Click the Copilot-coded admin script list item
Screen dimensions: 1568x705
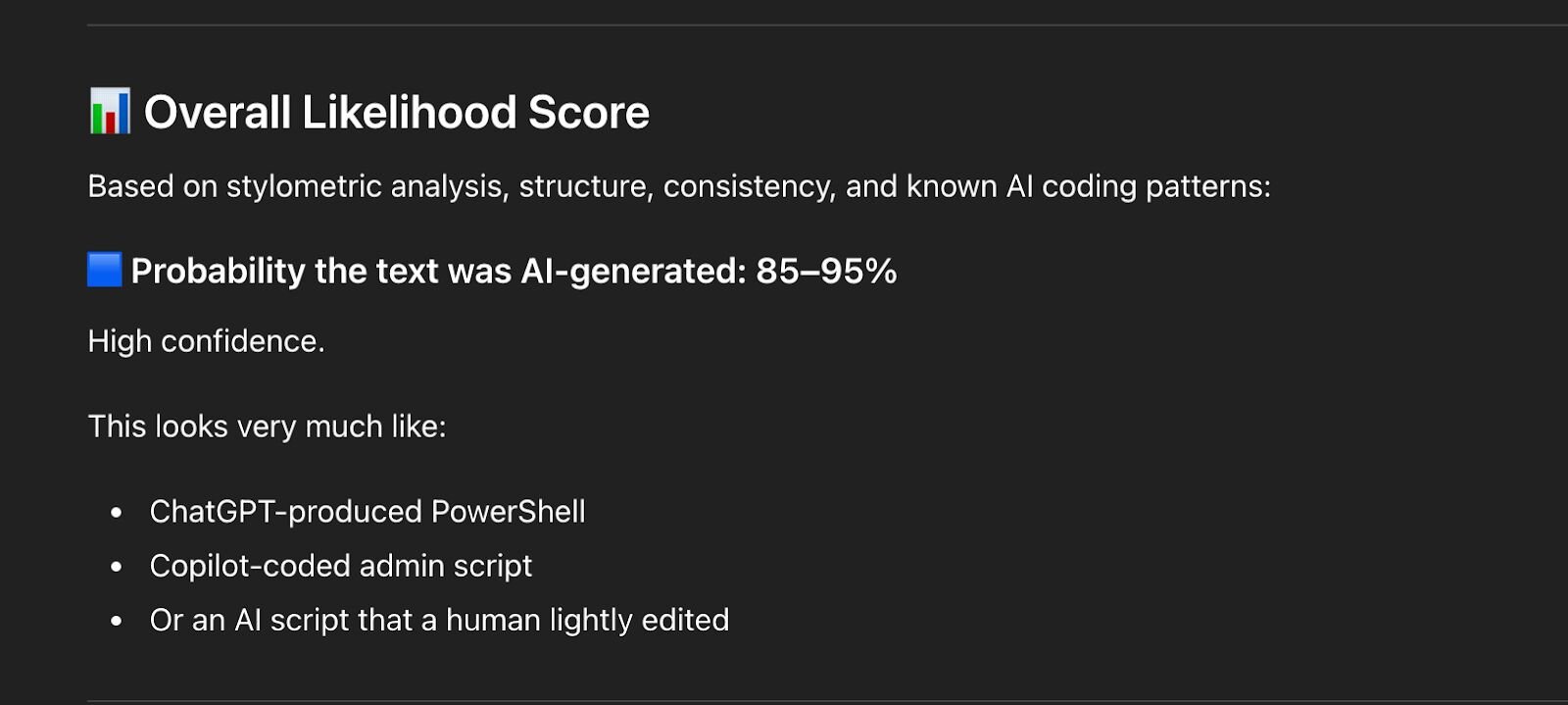coord(341,567)
